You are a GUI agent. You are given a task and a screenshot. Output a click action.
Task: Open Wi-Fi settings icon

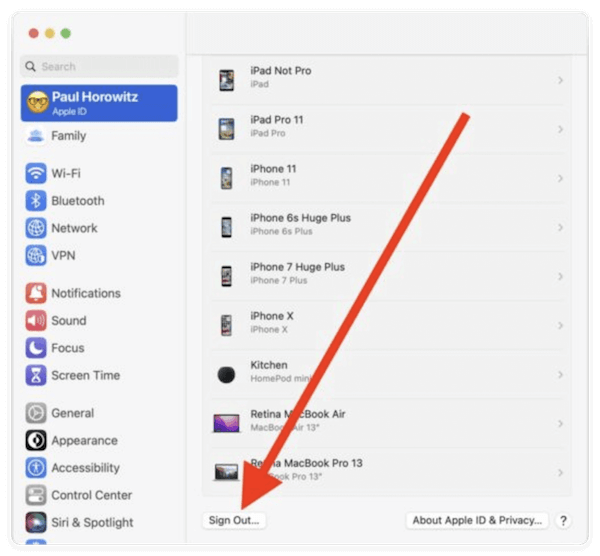pos(36,173)
